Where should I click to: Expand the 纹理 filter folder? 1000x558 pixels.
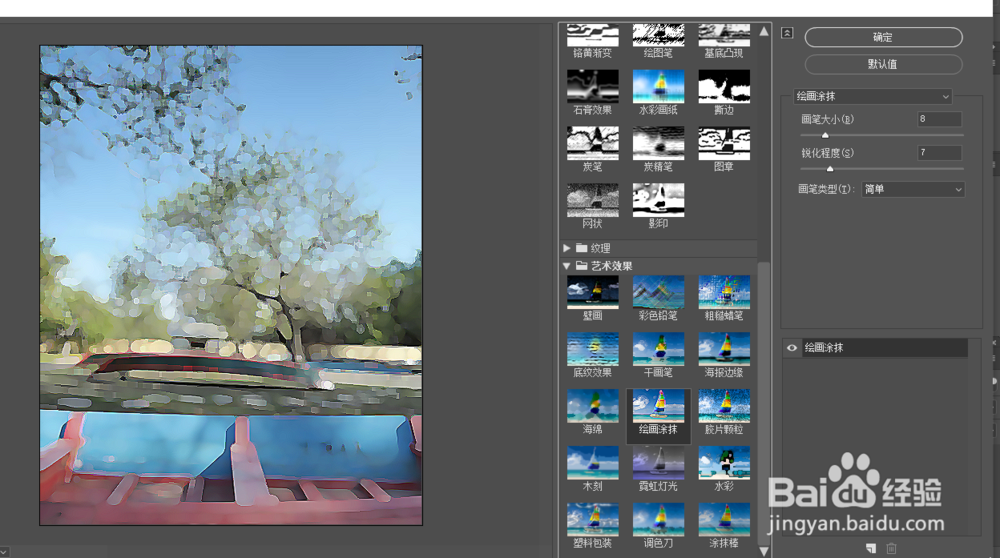566,248
